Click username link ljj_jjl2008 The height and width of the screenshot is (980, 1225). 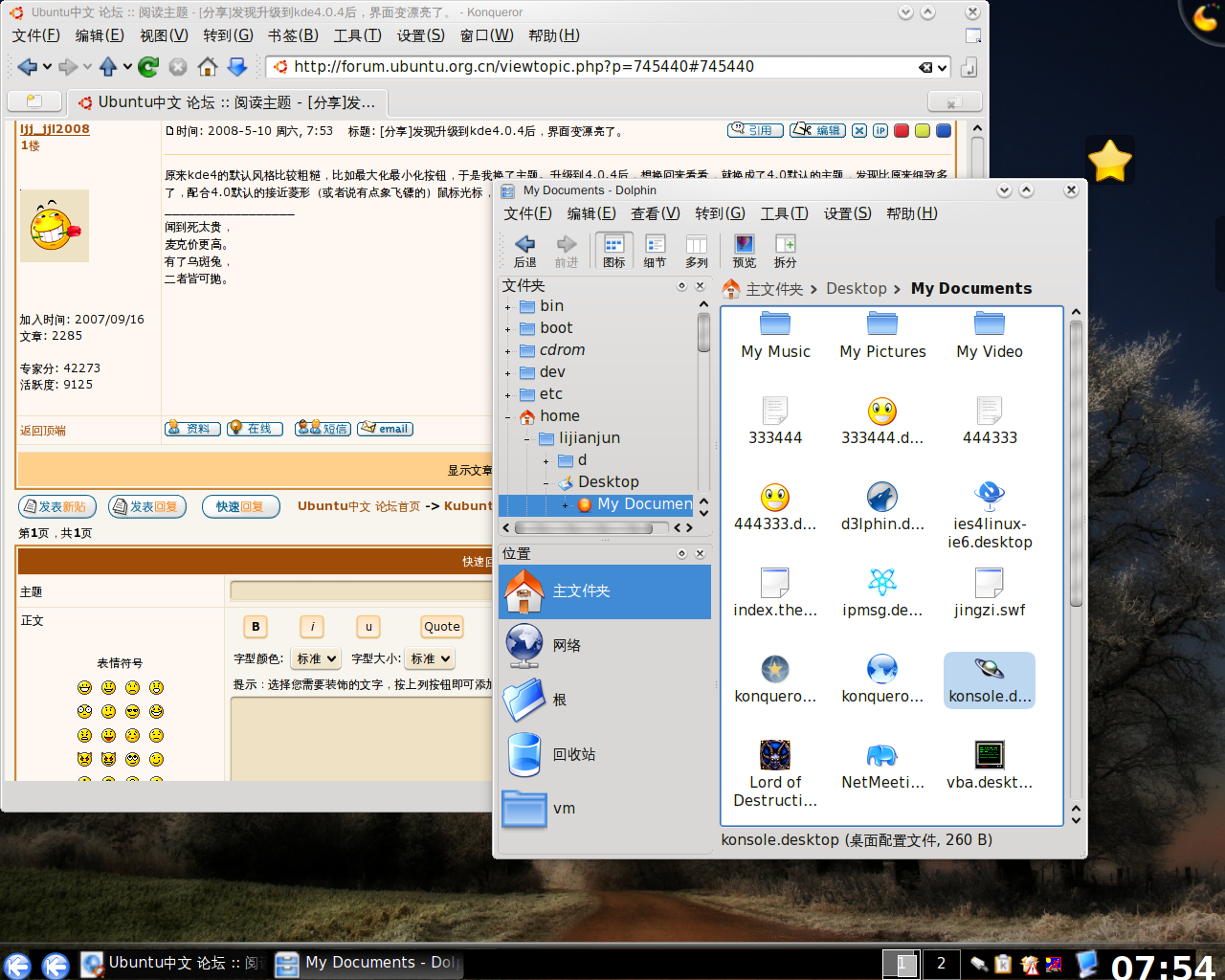pos(55,128)
